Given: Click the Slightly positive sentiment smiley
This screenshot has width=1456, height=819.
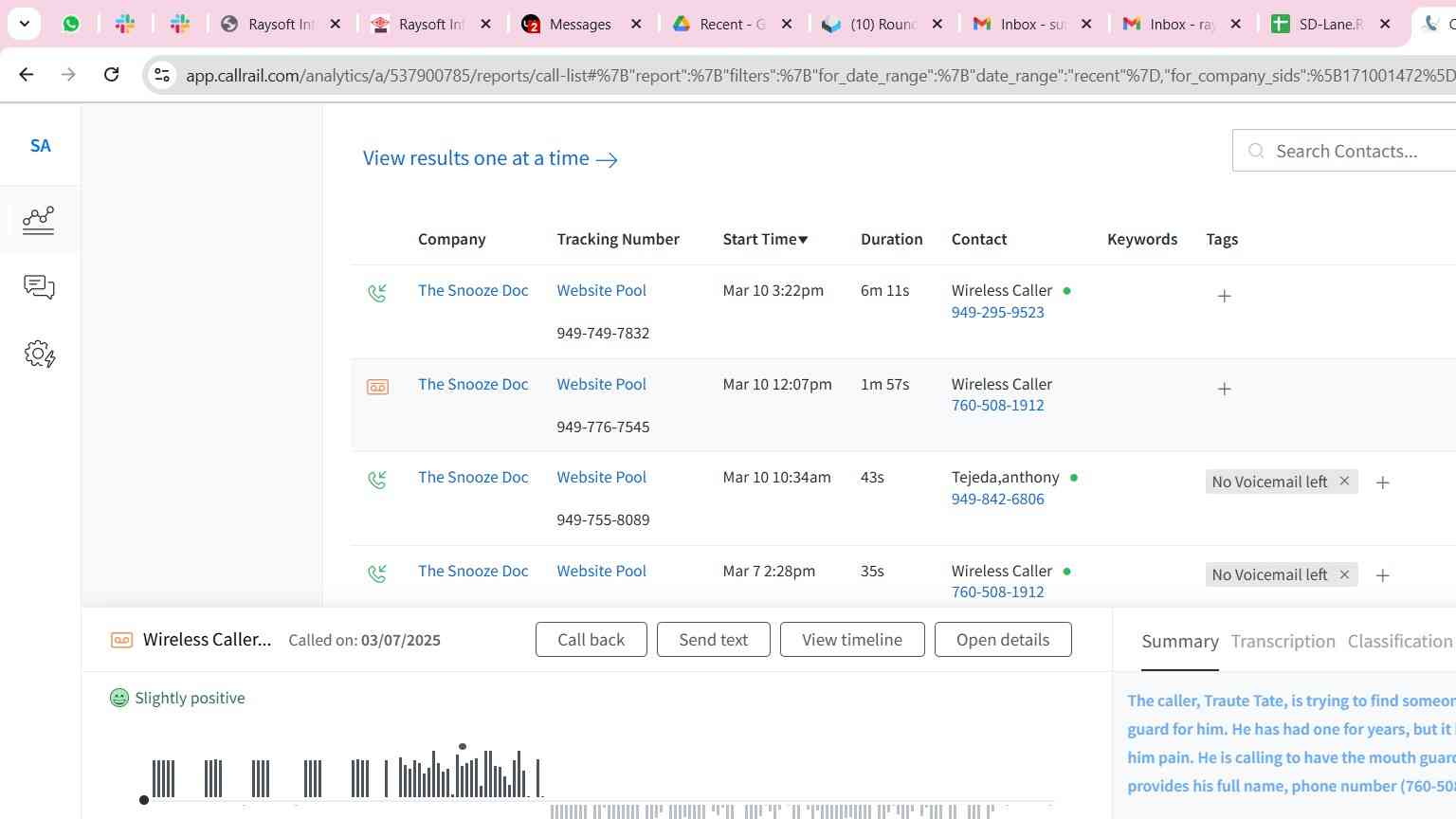Looking at the screenshot, I should [119, 698].
